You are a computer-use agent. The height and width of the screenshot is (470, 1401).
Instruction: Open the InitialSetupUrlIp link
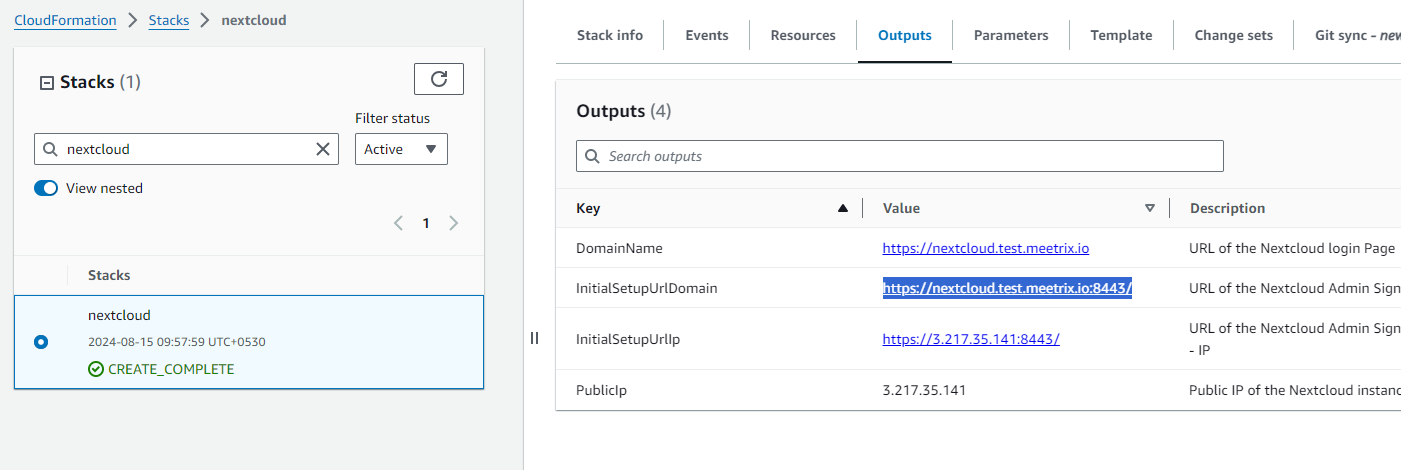pos(971,339)
